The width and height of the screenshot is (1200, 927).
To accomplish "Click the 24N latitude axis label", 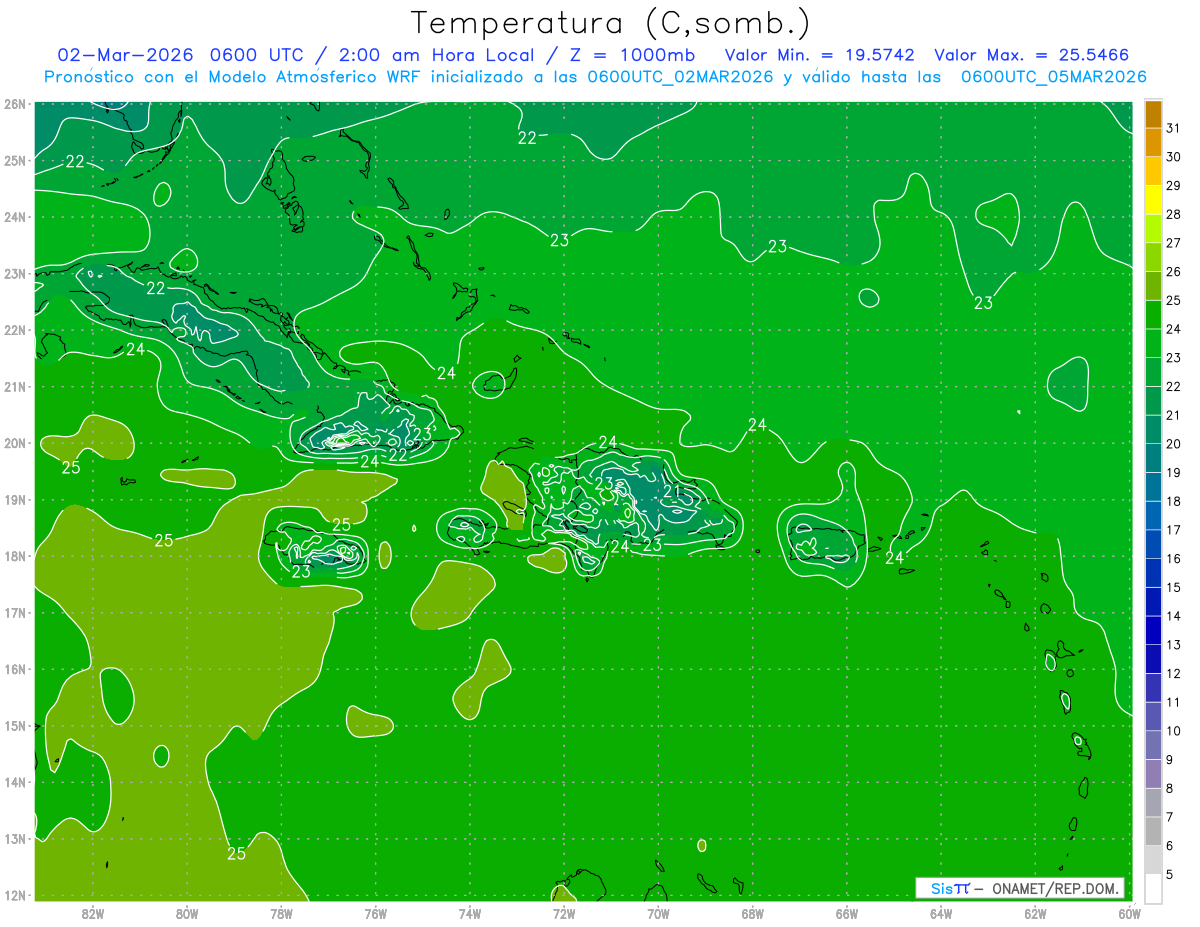I will pos(14,217).
